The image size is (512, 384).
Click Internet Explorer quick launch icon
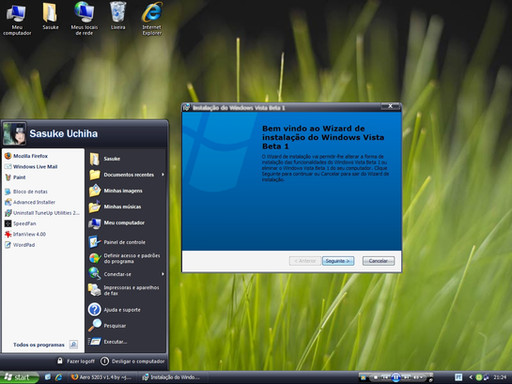pos(59,377)
